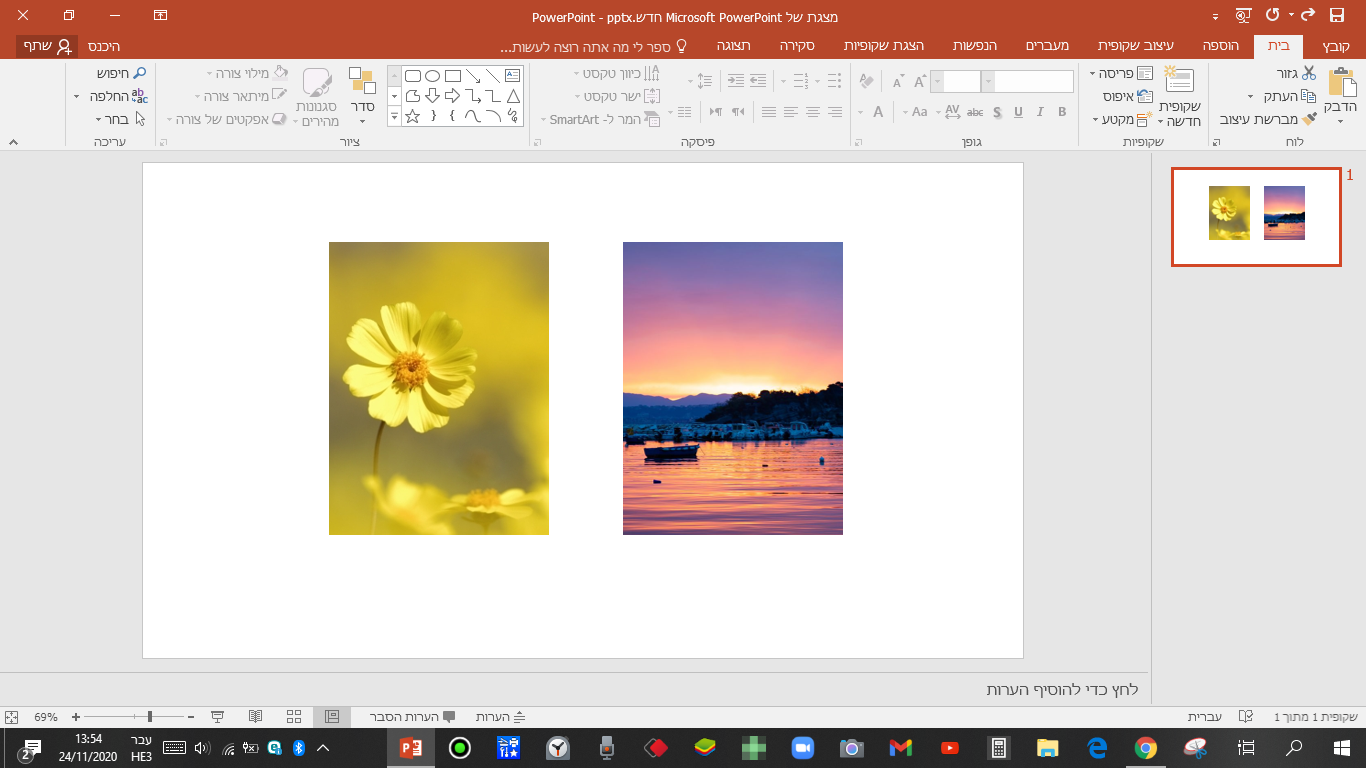The height and width of the screenshot is (768, 1366).
Task: Click Fit slide to window icon
Action: 12,717
